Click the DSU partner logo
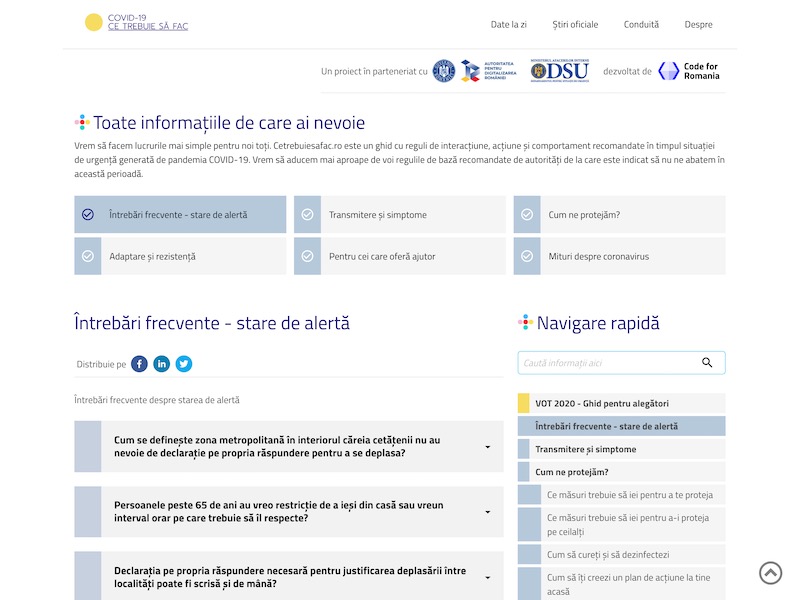The image size is (800, 600). coord(559,71)
